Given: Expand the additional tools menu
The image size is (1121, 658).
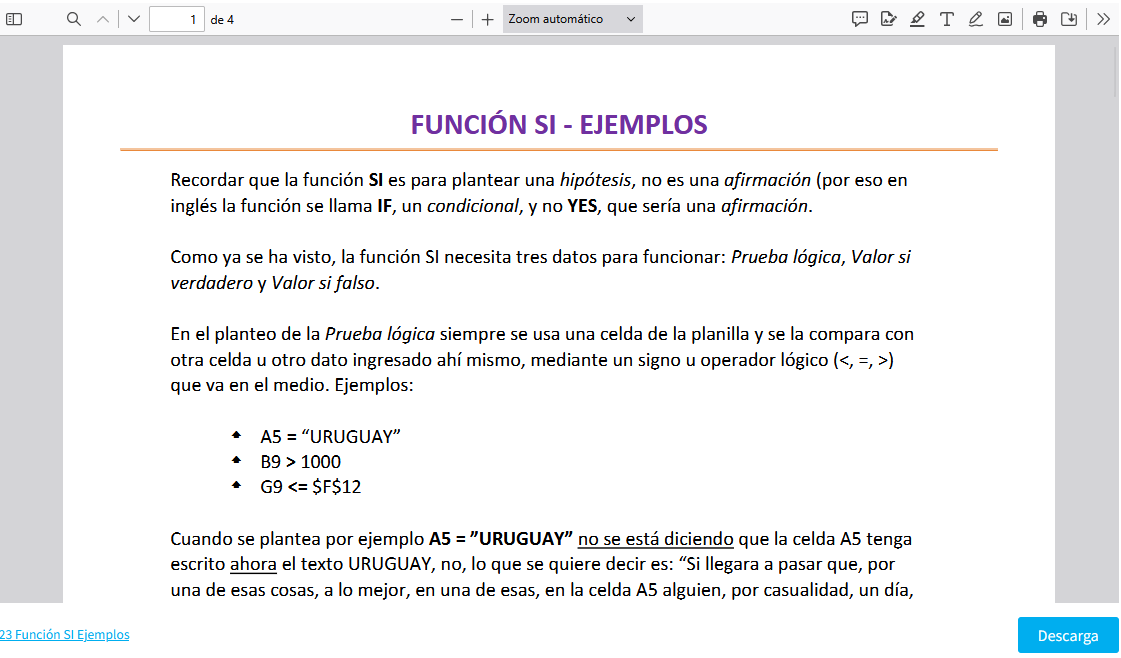Looking at the screenshot, I should 1103,19.
